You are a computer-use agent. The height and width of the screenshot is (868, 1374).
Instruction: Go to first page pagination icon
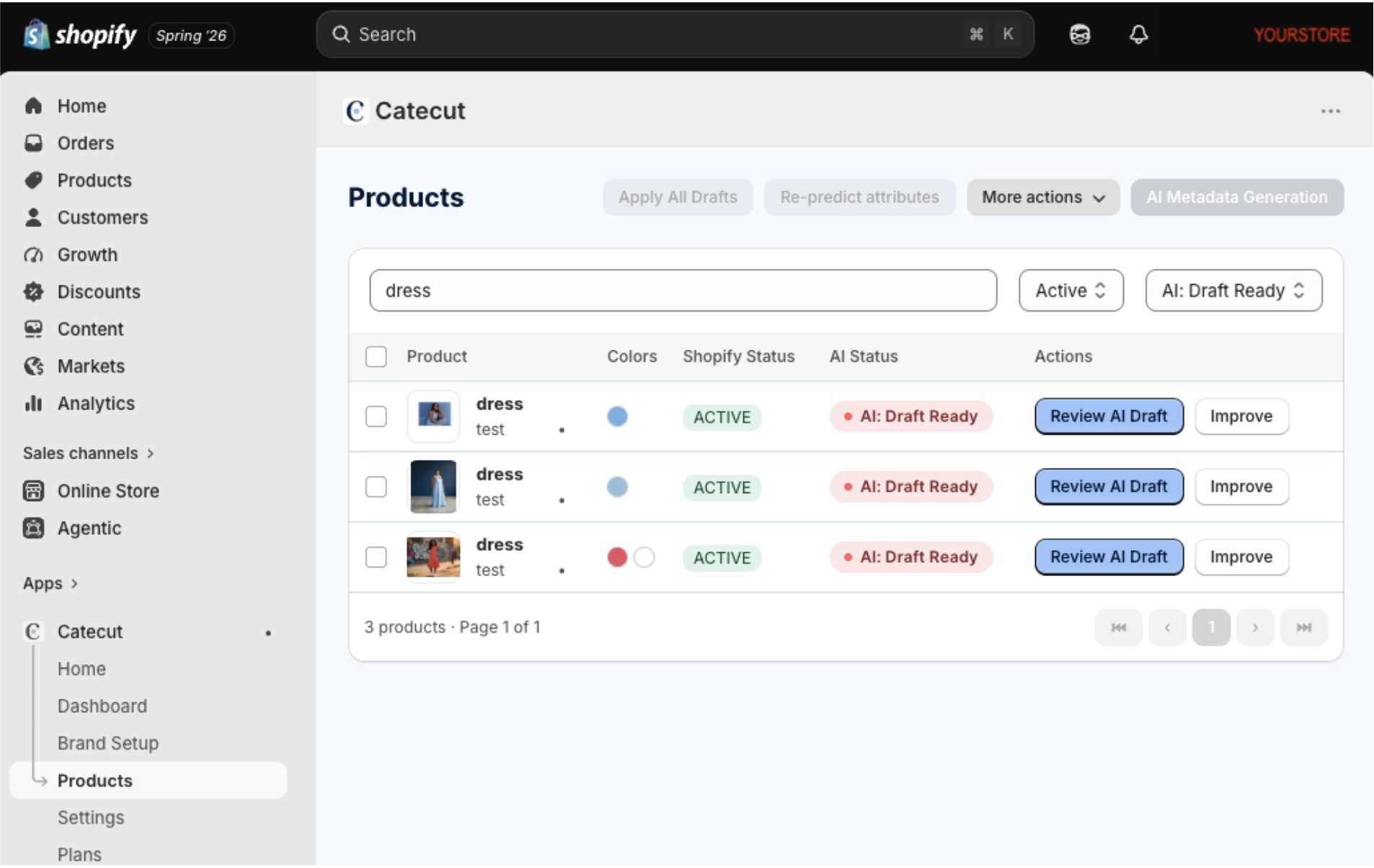pyautogui.click(x=1118, y=627)
